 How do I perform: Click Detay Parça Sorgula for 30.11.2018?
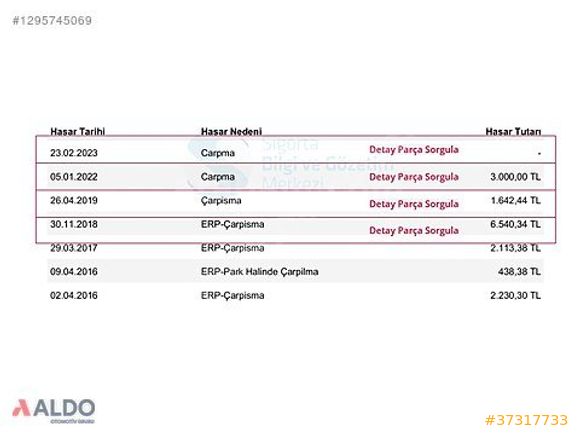(x=414, y=230)
